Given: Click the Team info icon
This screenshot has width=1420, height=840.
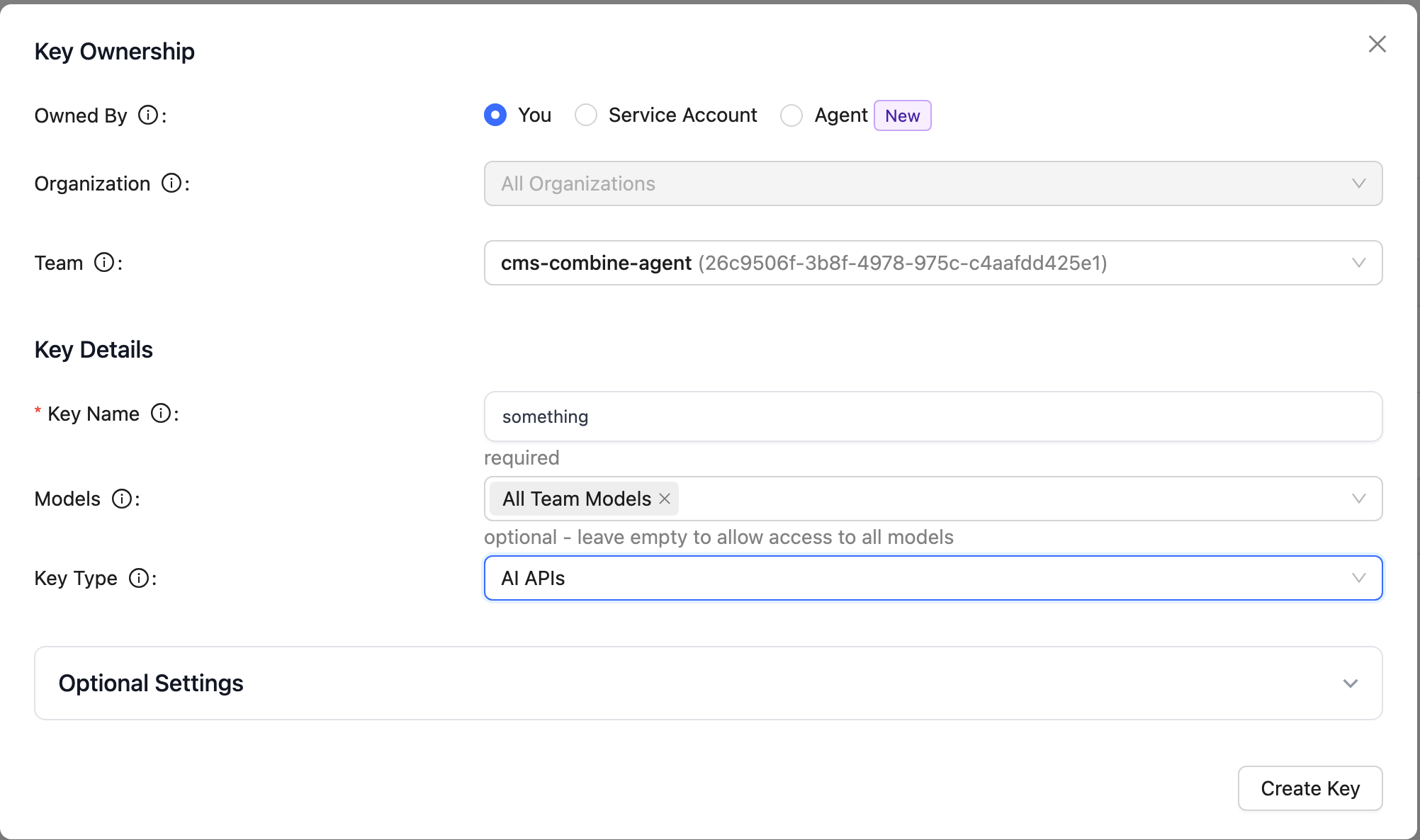Looking at the screenshot, I should (x=104, y=262).
